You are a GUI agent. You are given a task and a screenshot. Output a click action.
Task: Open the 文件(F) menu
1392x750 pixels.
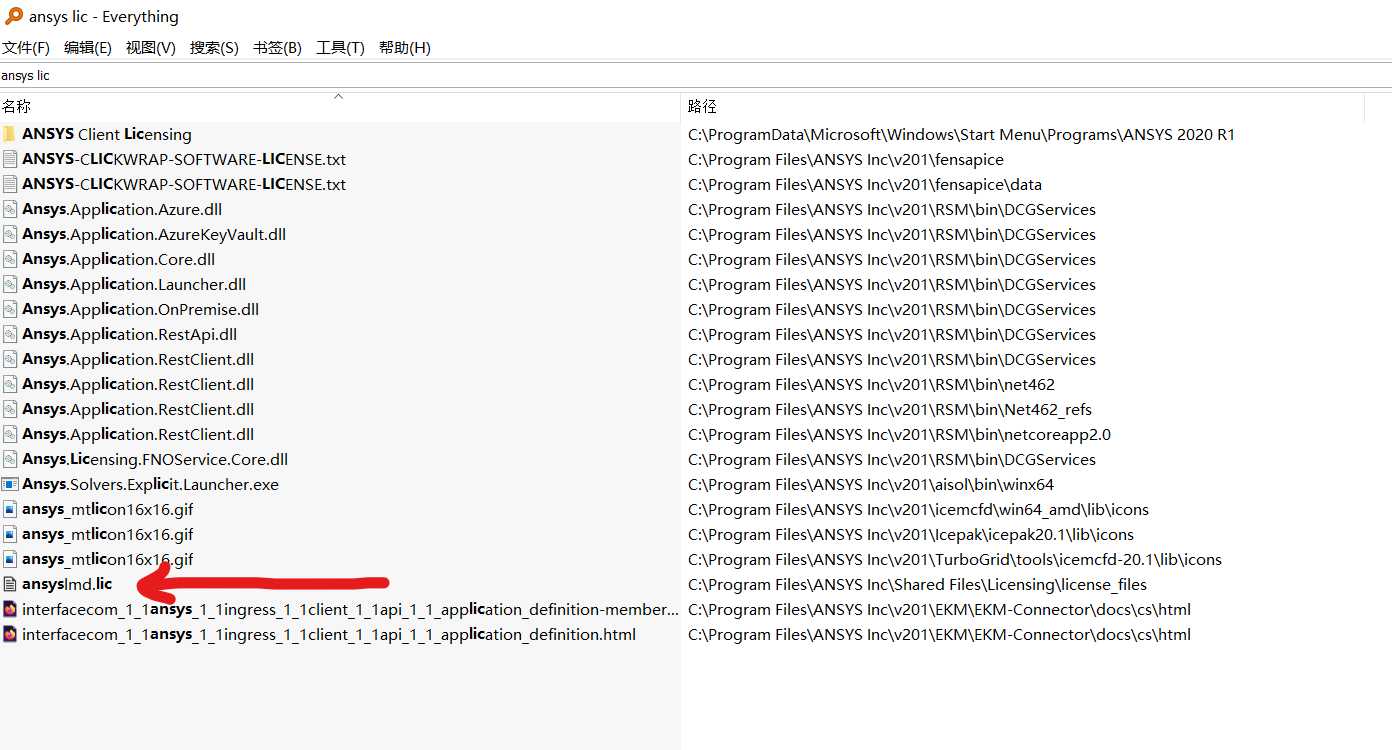coord(26,48)
